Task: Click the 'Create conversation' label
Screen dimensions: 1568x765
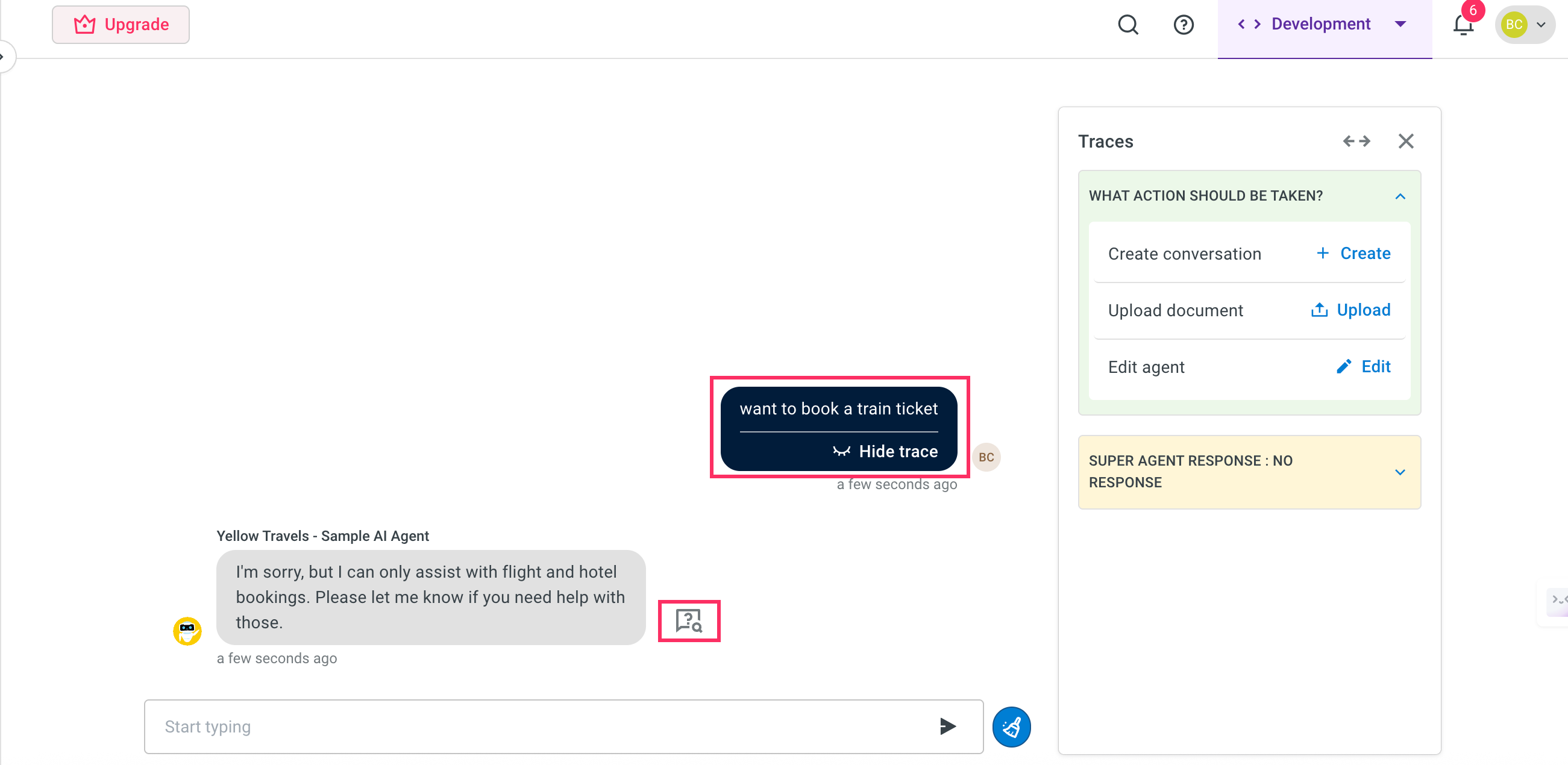Action: [x=1185, y=254]
